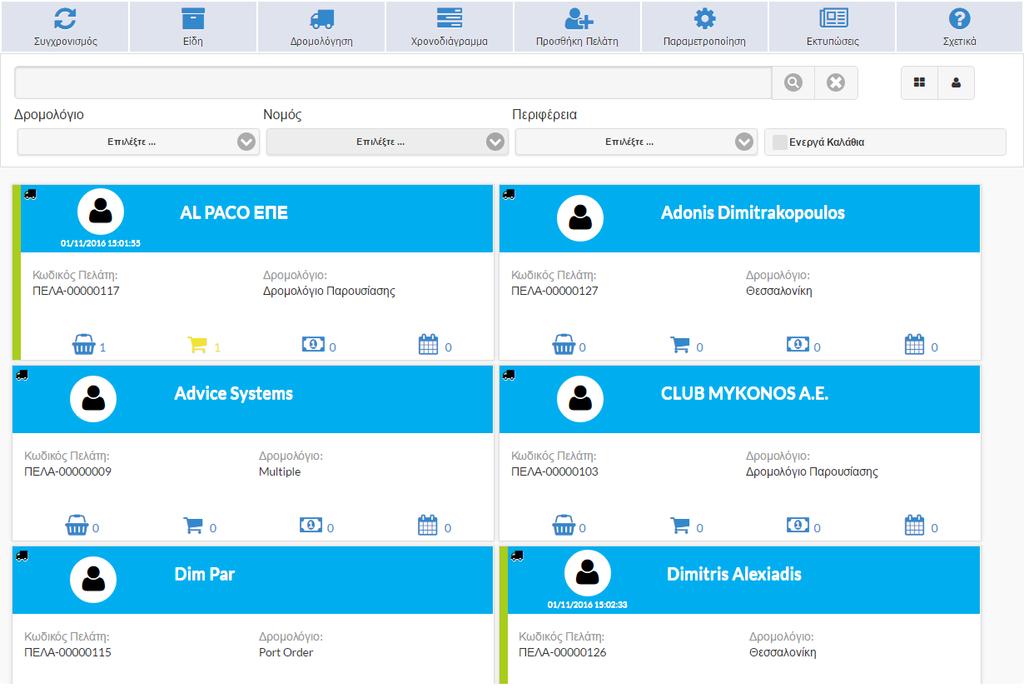Screen dimensions: 1024x688
Task: Open Παραμετροποίηση settings
Action: pos(705,26)
